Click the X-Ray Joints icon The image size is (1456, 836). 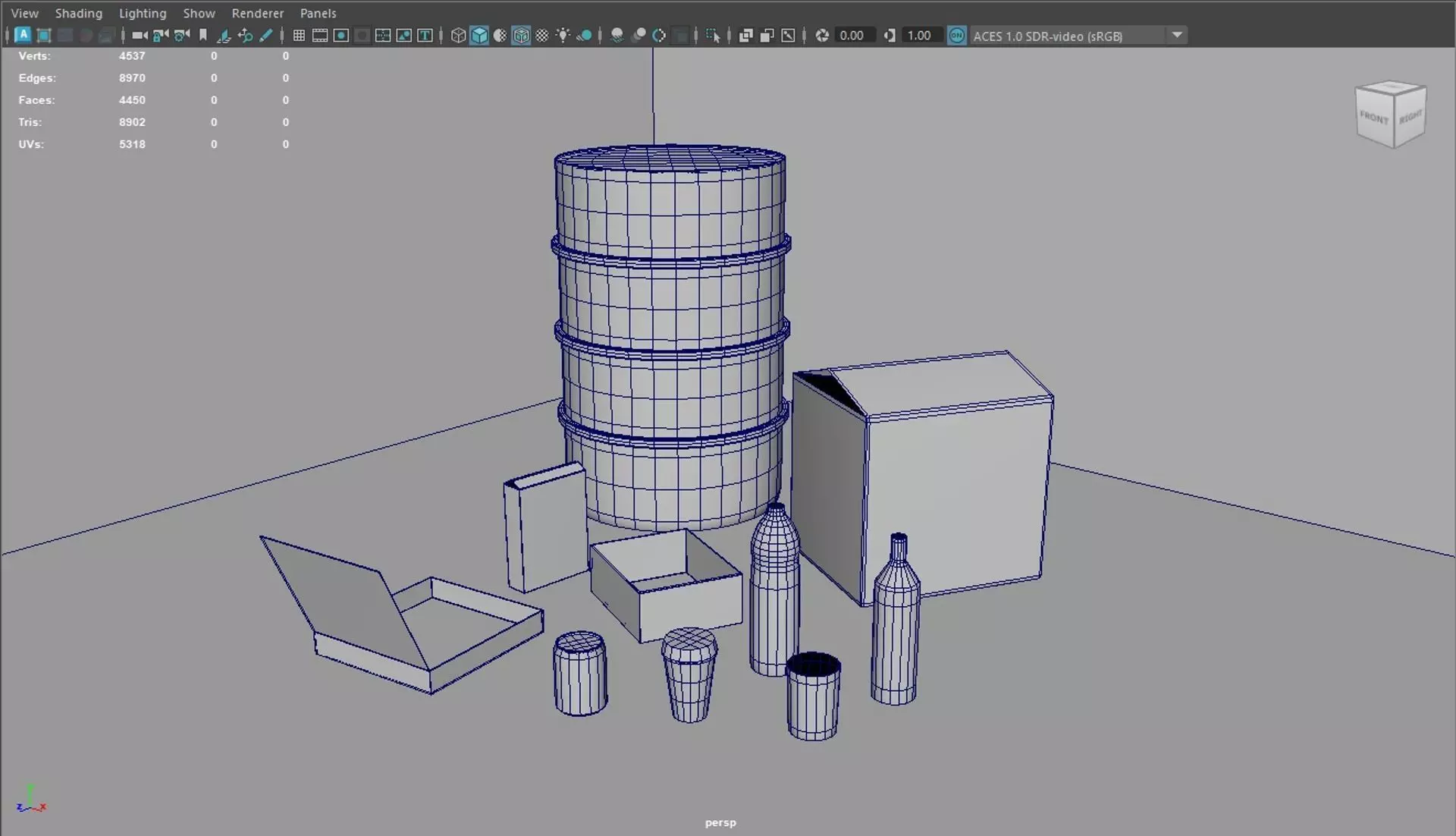[788, 35]
